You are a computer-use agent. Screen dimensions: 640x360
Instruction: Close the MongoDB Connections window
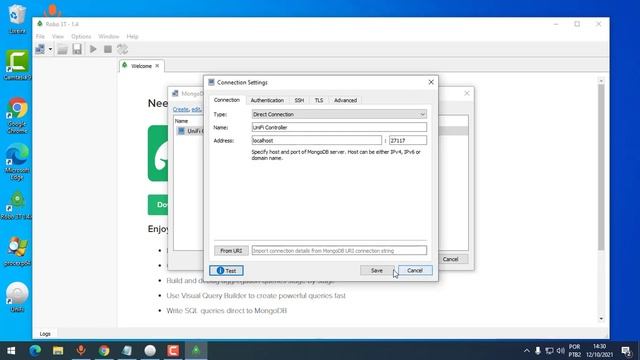467,93
